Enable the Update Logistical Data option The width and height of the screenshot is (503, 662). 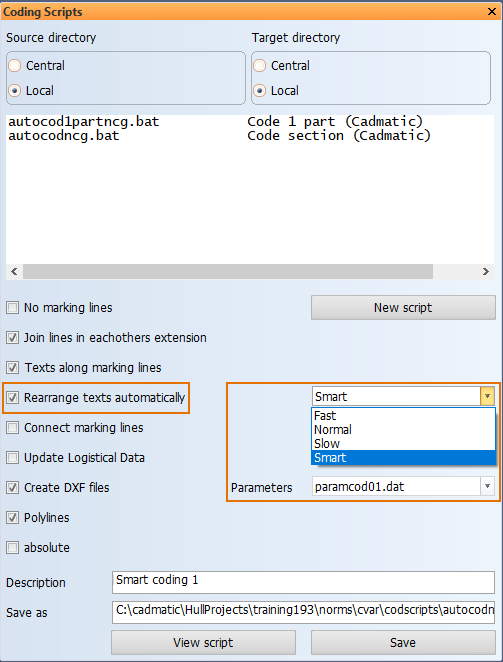click(13, 458)
